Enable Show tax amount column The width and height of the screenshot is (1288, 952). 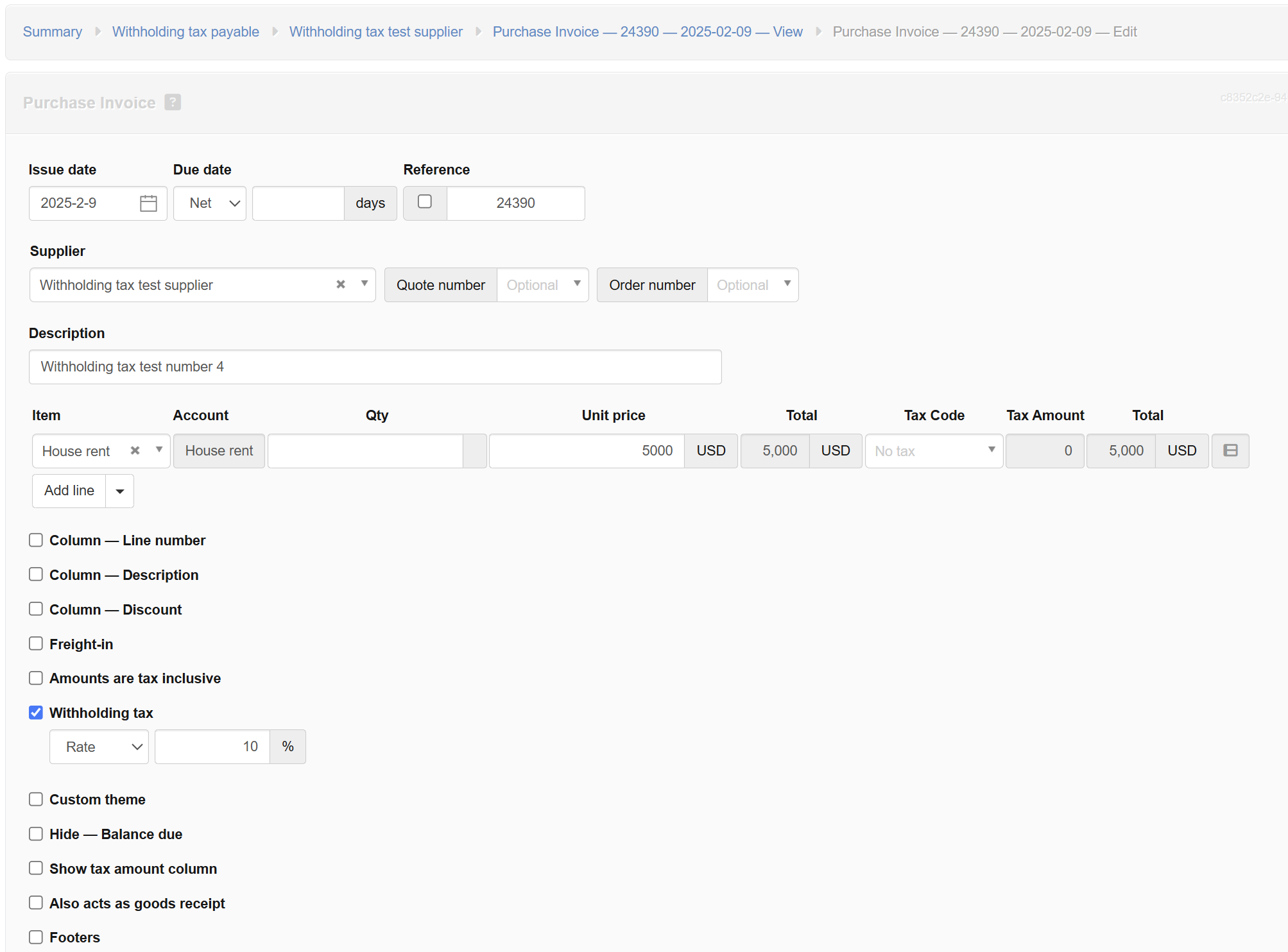36,869
